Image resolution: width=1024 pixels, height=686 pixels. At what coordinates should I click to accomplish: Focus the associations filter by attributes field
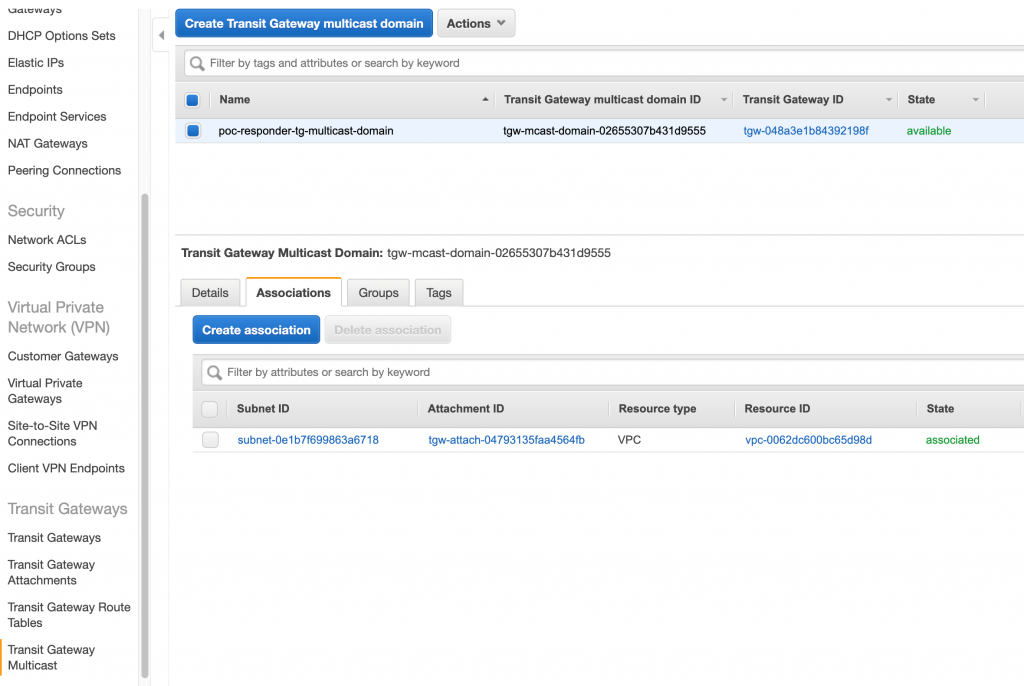(x=613, y=372)
